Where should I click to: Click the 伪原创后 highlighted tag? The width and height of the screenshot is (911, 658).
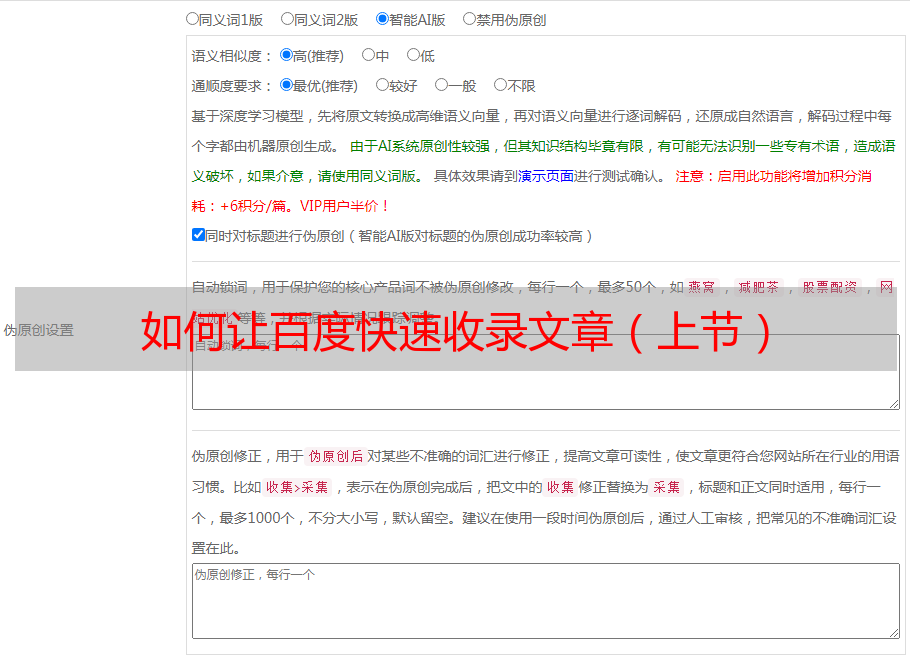pos(336,456)
